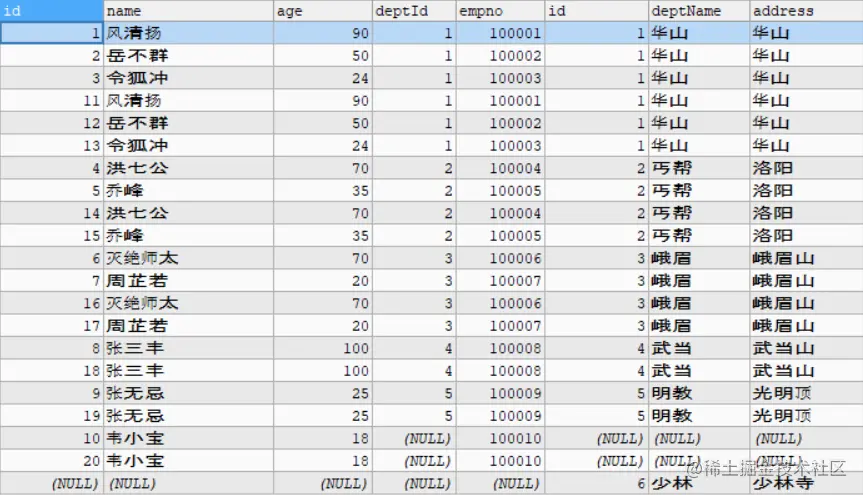Select name cell 周芷若 in row id 17
863x495 pixels.
pyautogui.click(x=188, y=327)
